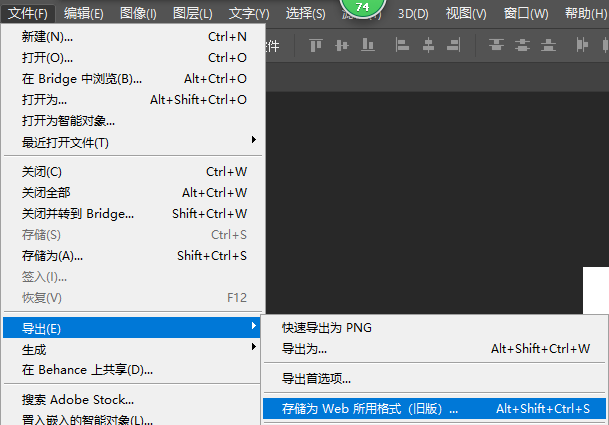Select 在 Behance 上共享(D)...
Image resolution: width=609 pixels, height=425 pixels.
(x=132, y=370)
